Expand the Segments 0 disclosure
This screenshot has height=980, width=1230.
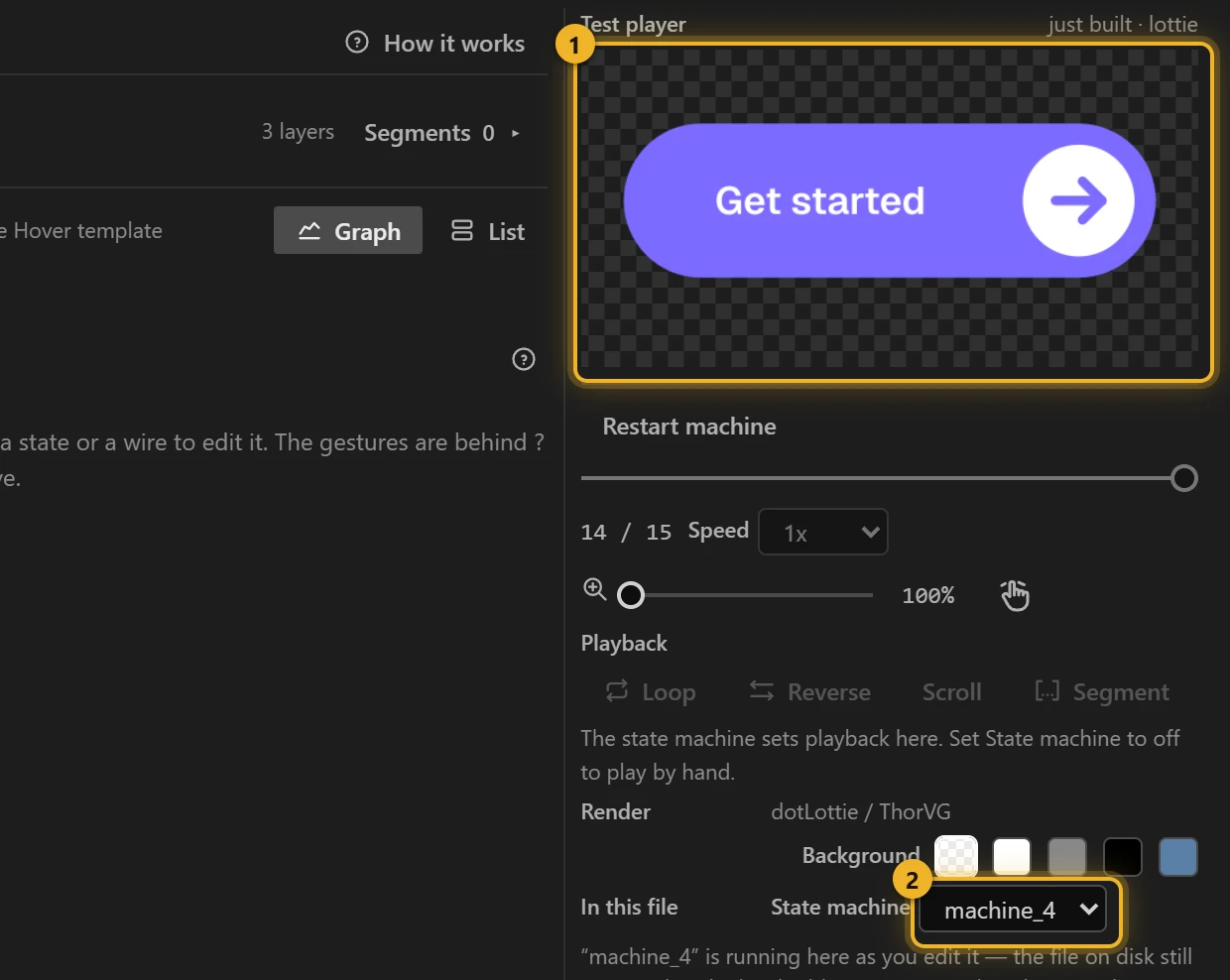(442, 133)
